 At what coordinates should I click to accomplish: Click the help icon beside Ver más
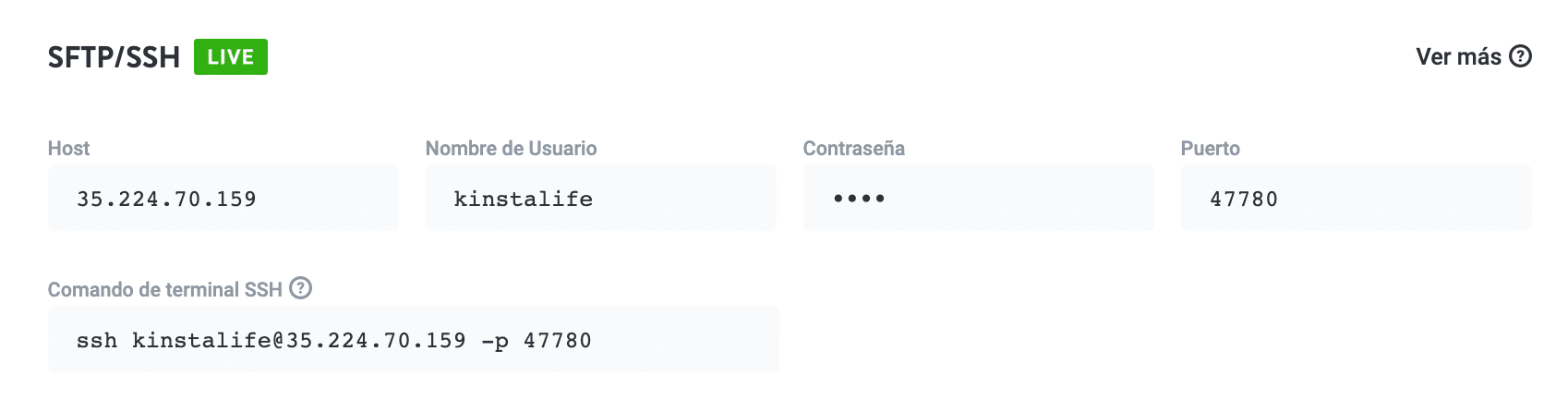click(x=1520, y=56)
